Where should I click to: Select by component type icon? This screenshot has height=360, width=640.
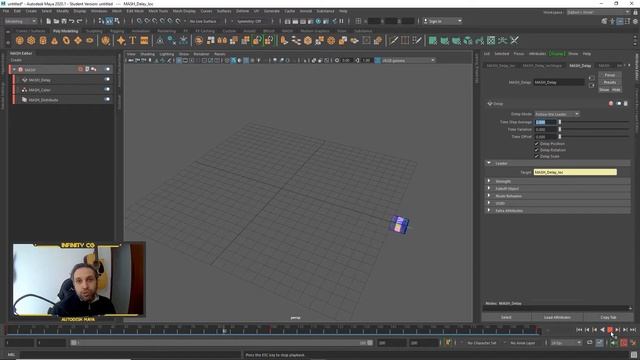point(117,21)
